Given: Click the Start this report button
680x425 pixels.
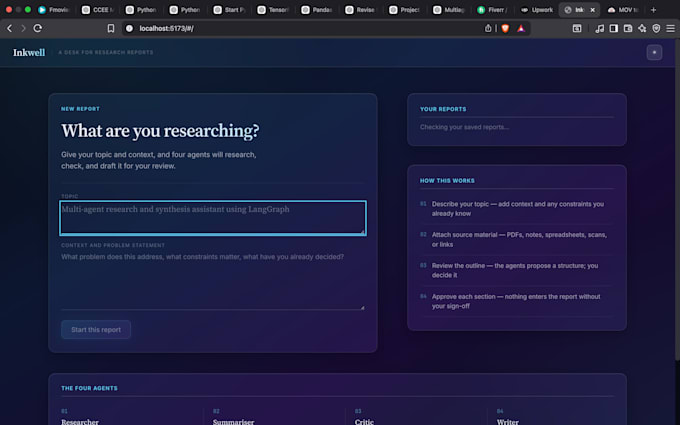Looking at the screenshot, I should coord(96,330).
